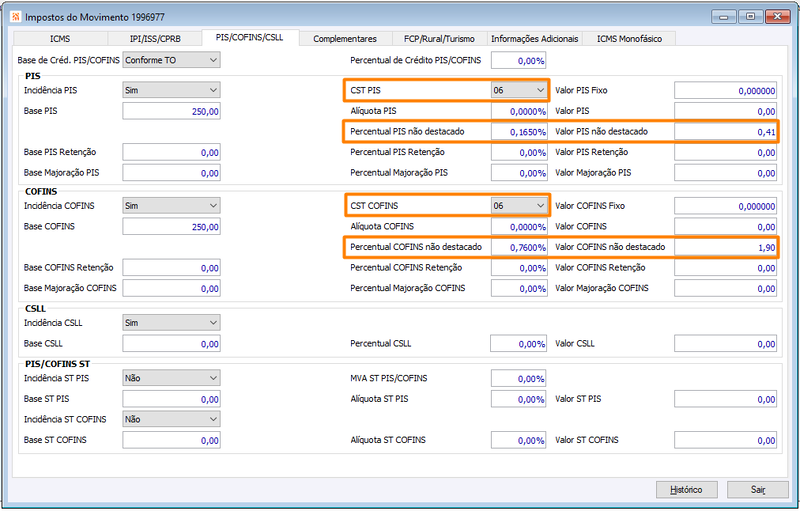Viewport: 800px width, 511px height.
Task: Open the CST COFINS dropdown
Action: click(519, 206)
